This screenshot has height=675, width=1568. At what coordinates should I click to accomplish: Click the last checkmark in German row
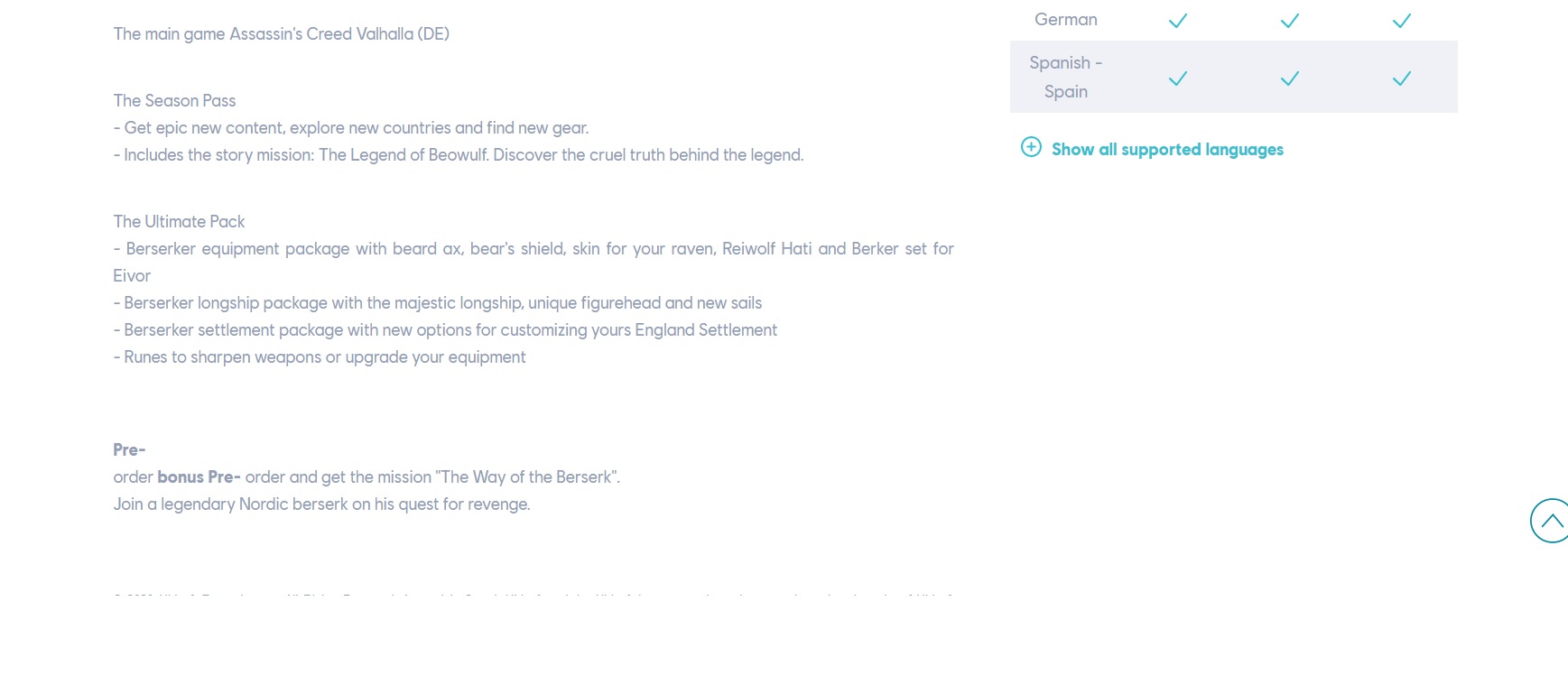(1401, 21)
